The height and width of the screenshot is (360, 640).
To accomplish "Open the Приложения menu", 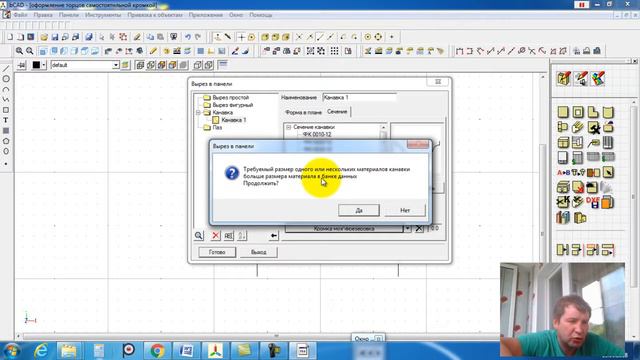I will (x=206, y=15).
